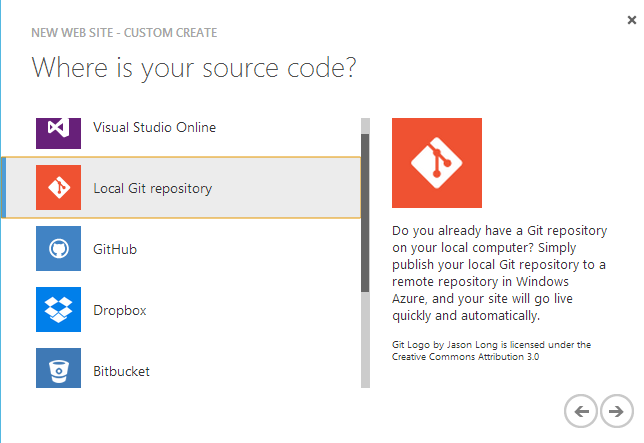
Task: Pick the Dropbox box icon
Action: coord(58,310)
